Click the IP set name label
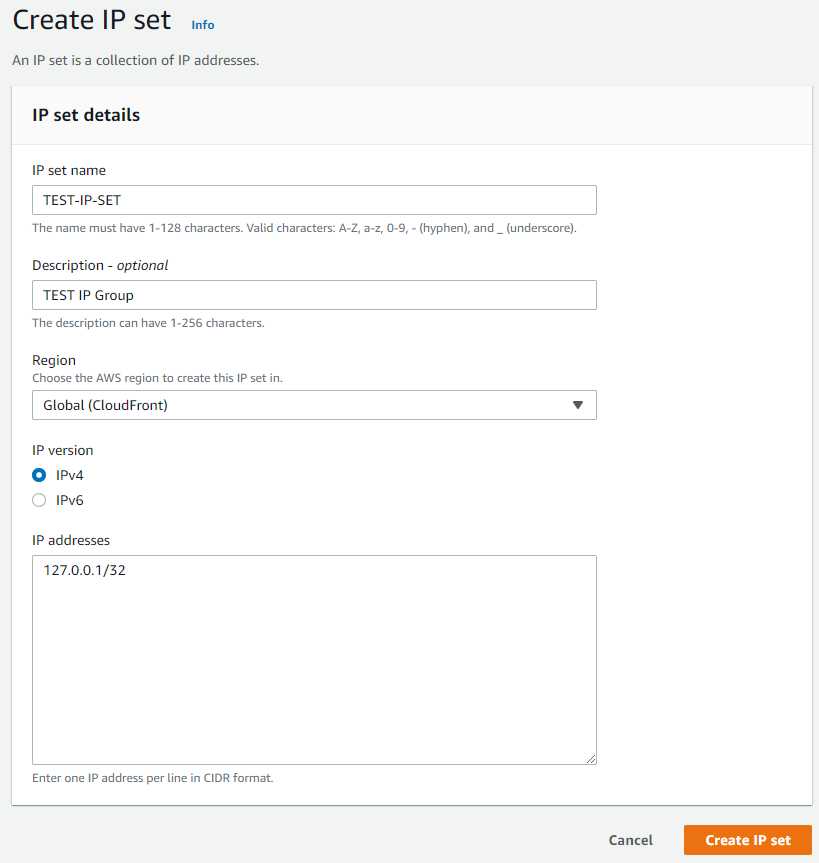The width and height of the screenshot is (819, 863). [69, 170]
